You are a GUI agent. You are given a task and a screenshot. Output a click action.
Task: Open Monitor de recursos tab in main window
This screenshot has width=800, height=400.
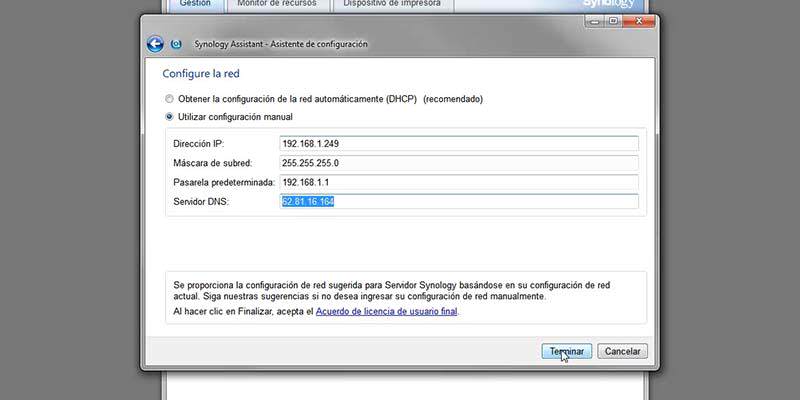pos(277,4)
